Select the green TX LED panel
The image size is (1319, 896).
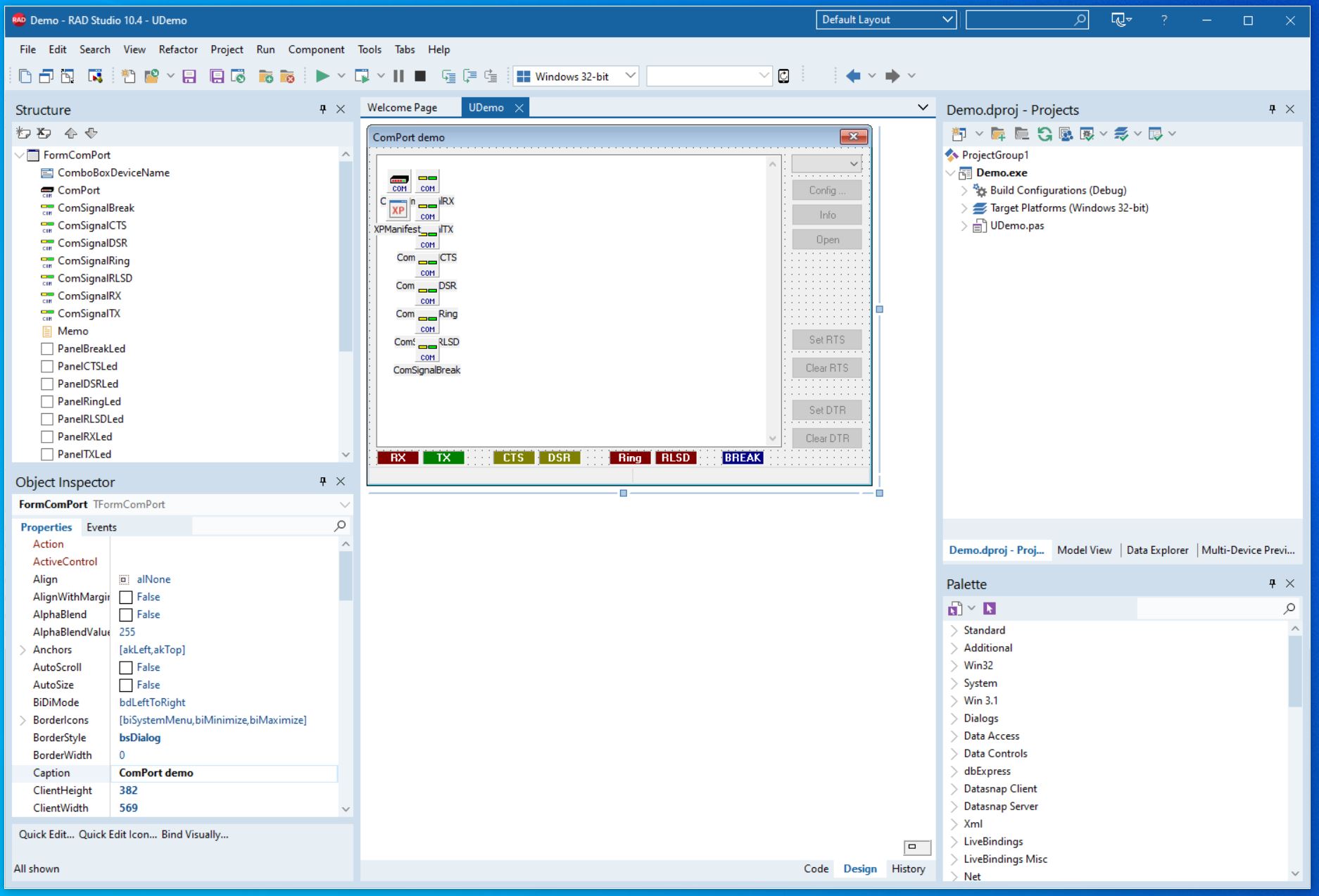(x=443, y=458)
